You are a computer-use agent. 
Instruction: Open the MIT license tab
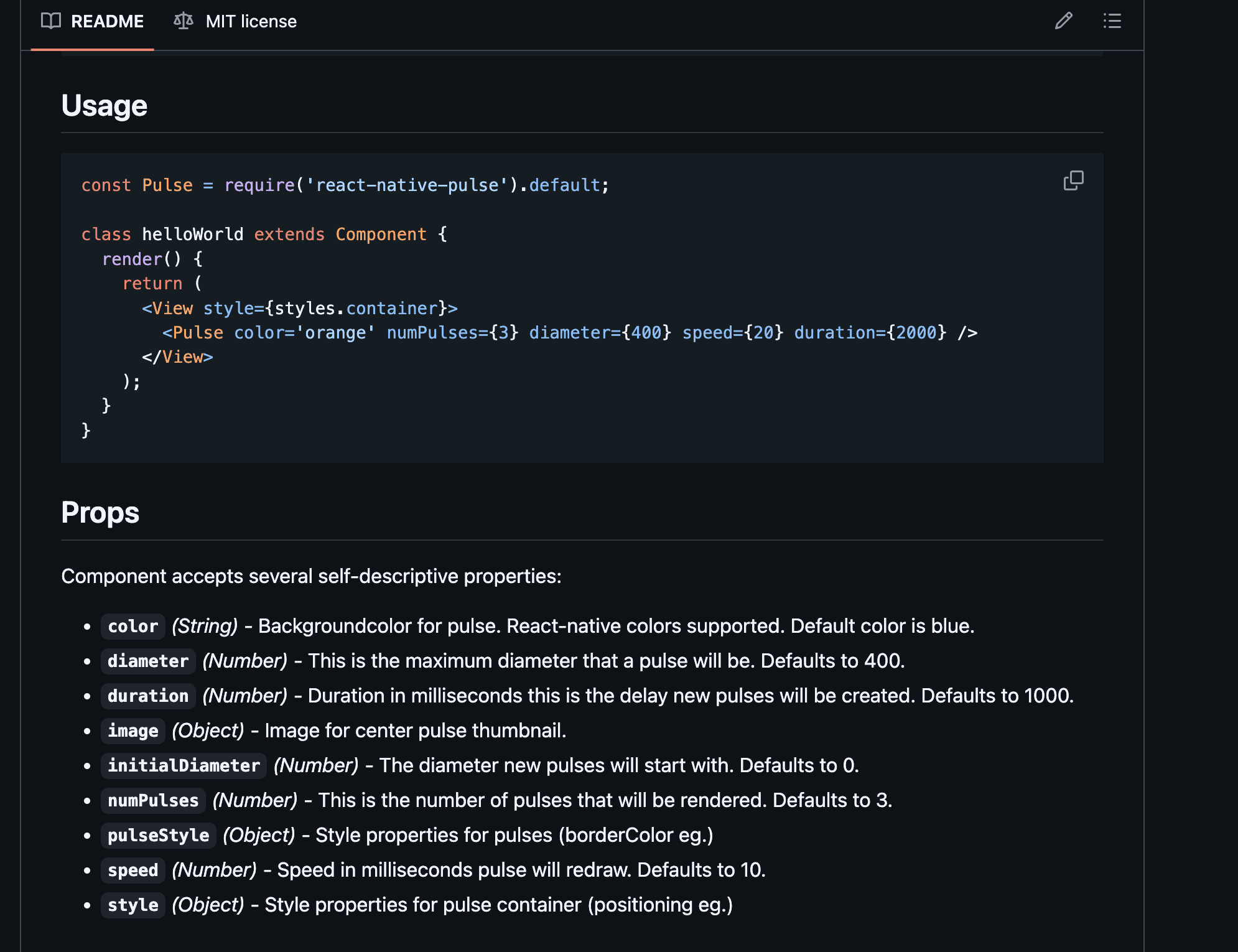tap(251, 21)
